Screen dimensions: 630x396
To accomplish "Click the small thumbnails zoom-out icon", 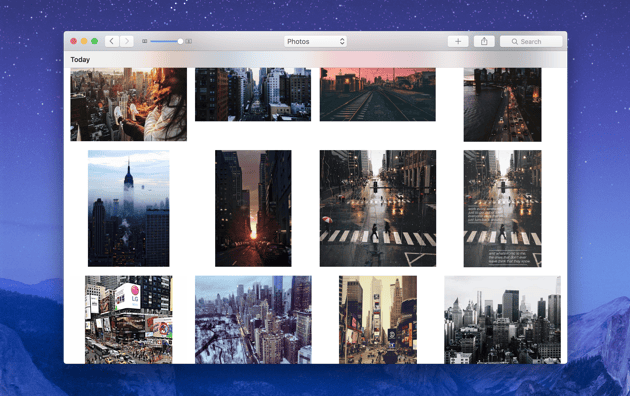I will point(145,41).
